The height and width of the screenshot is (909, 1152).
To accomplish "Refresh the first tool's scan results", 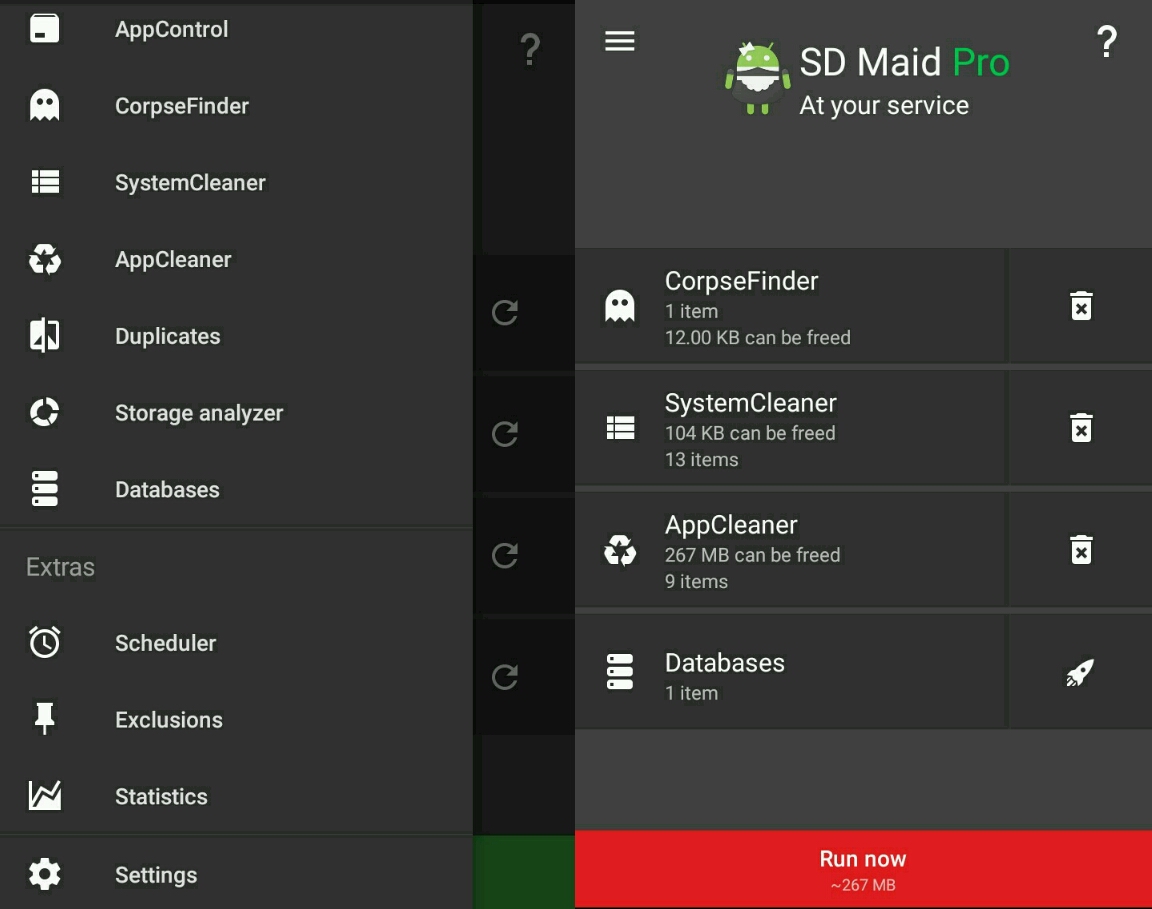I will click(x=505, y=312).
